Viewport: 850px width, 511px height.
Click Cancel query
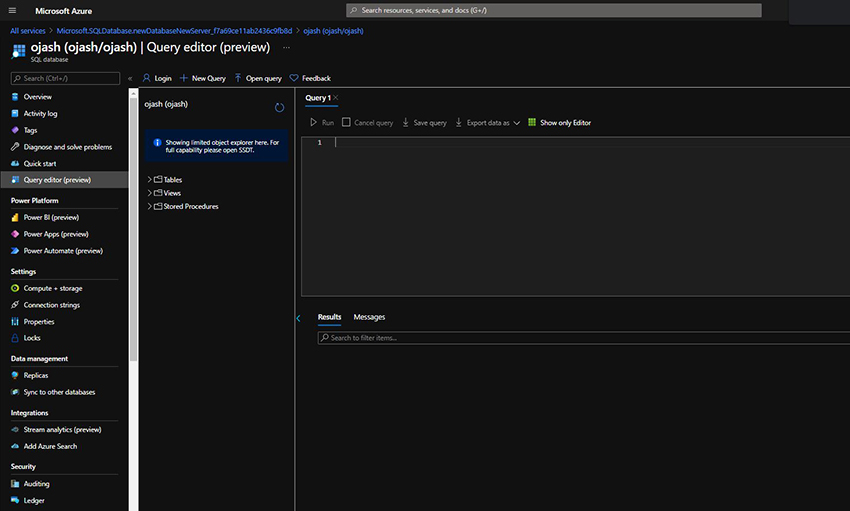click(x=368, y=123)
